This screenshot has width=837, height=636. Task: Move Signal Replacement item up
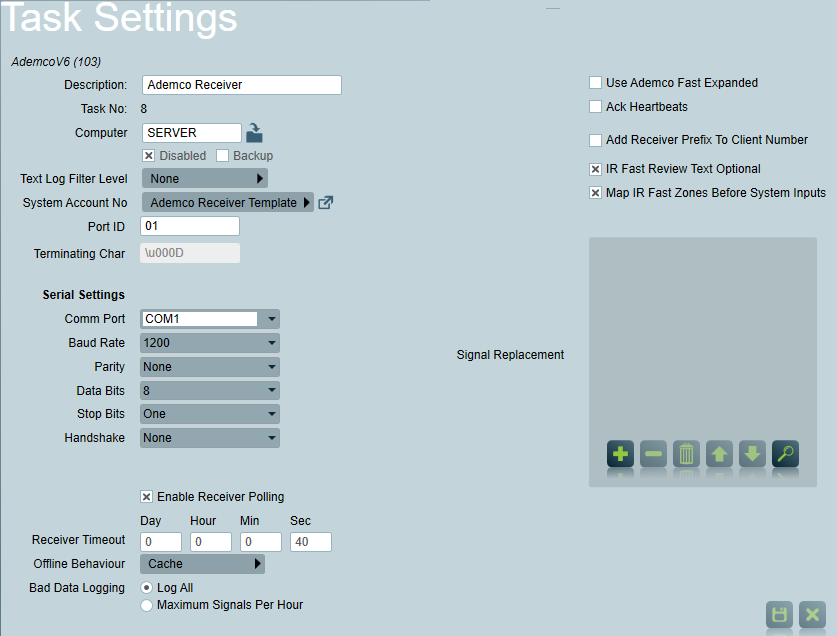[x=720, y=454]
